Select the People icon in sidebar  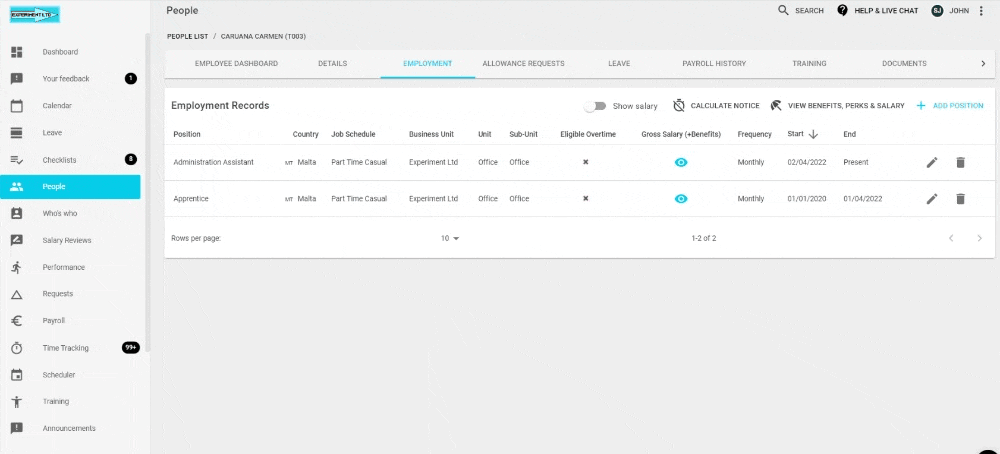17,187
